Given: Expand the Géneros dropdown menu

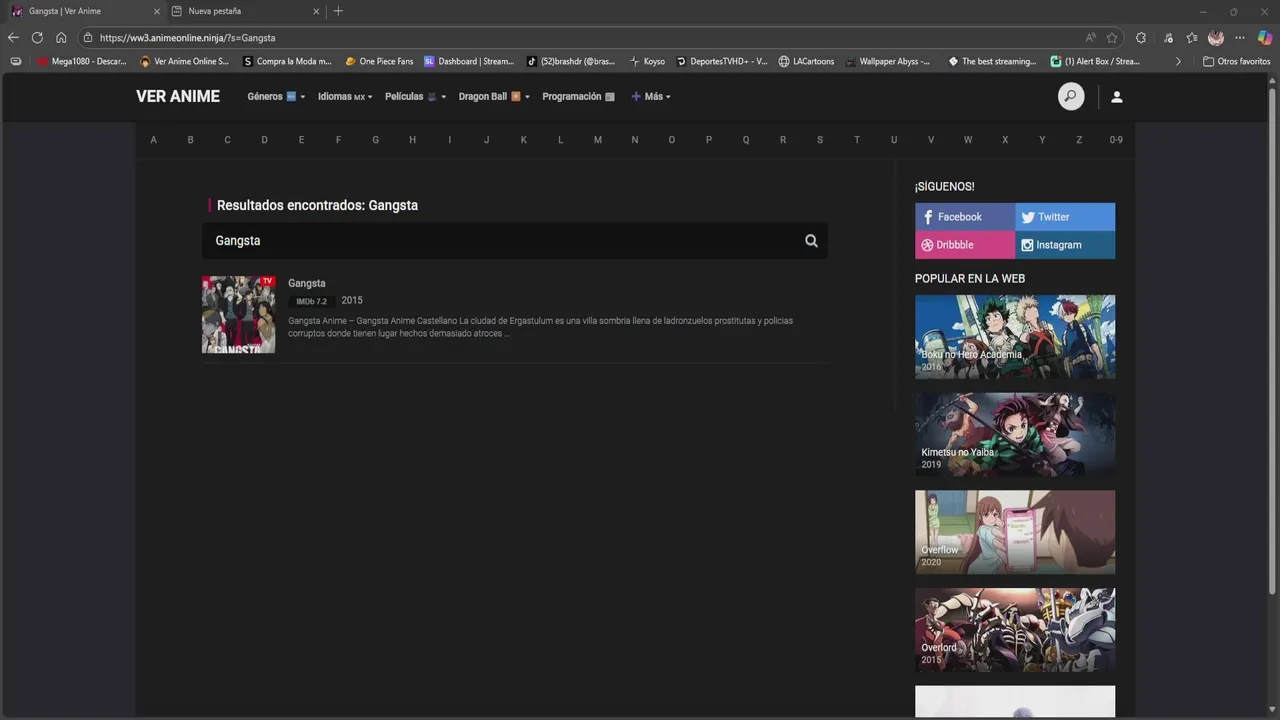Looking at the screenshot, I should pos(276,97).
